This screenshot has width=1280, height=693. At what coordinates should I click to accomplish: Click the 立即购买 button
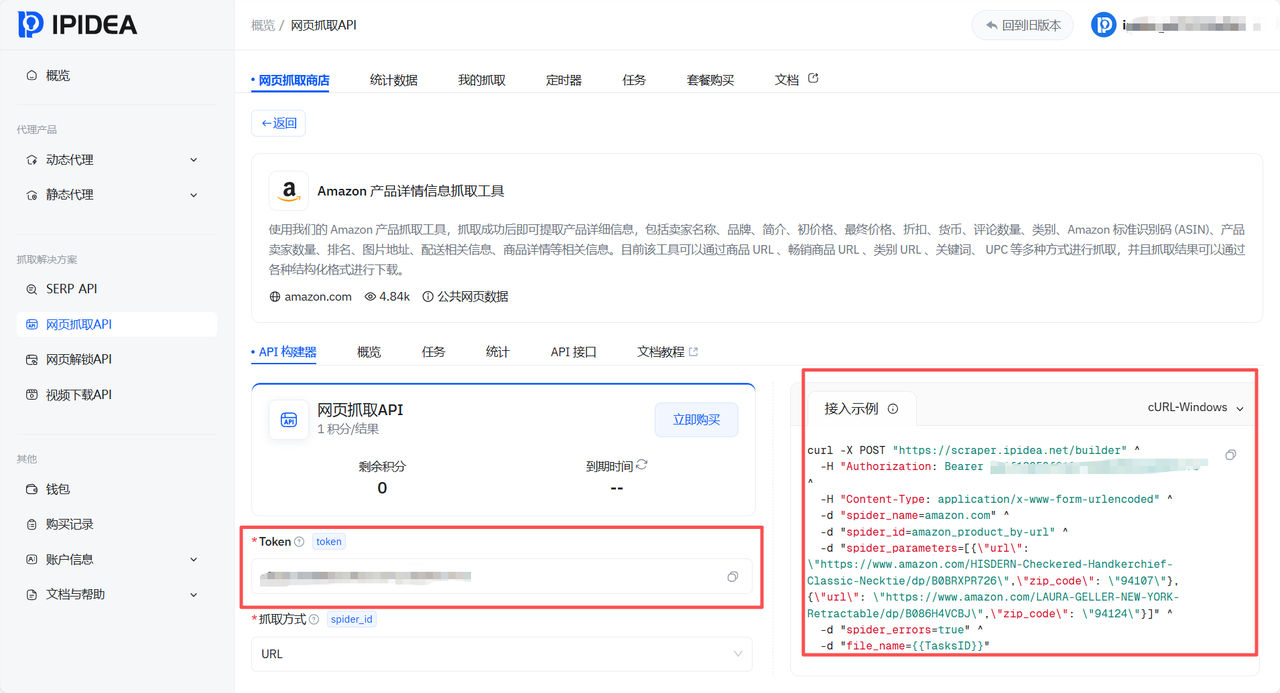coord(697,420)
